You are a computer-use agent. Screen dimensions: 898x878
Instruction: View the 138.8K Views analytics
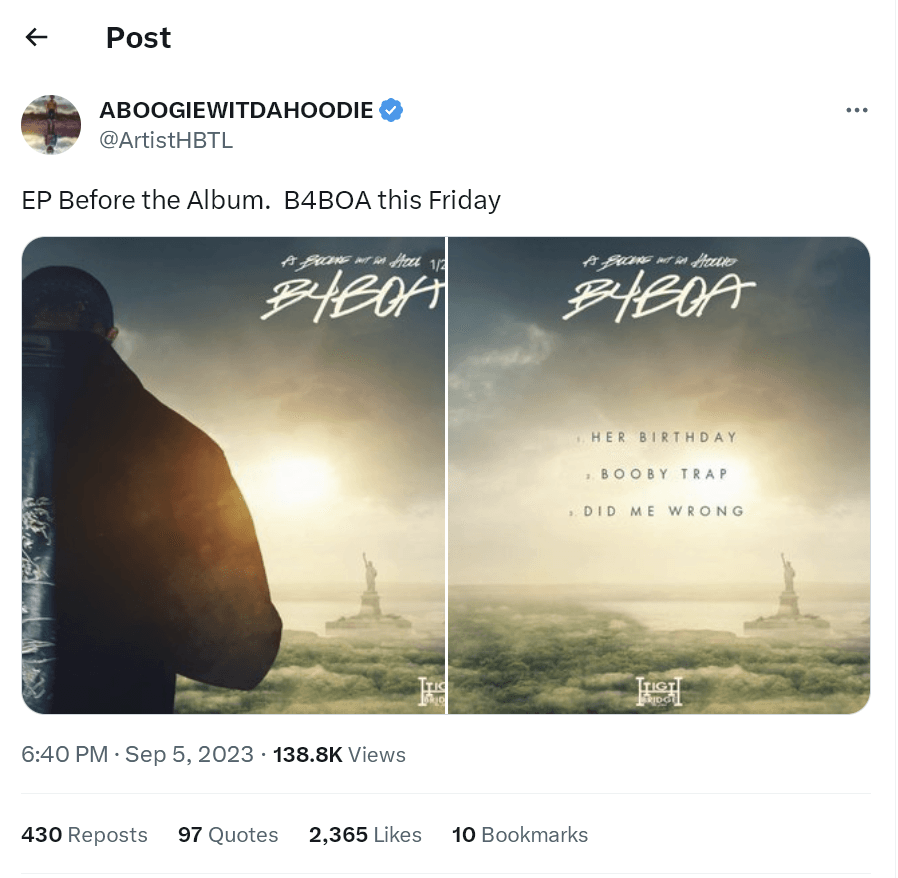339,755
